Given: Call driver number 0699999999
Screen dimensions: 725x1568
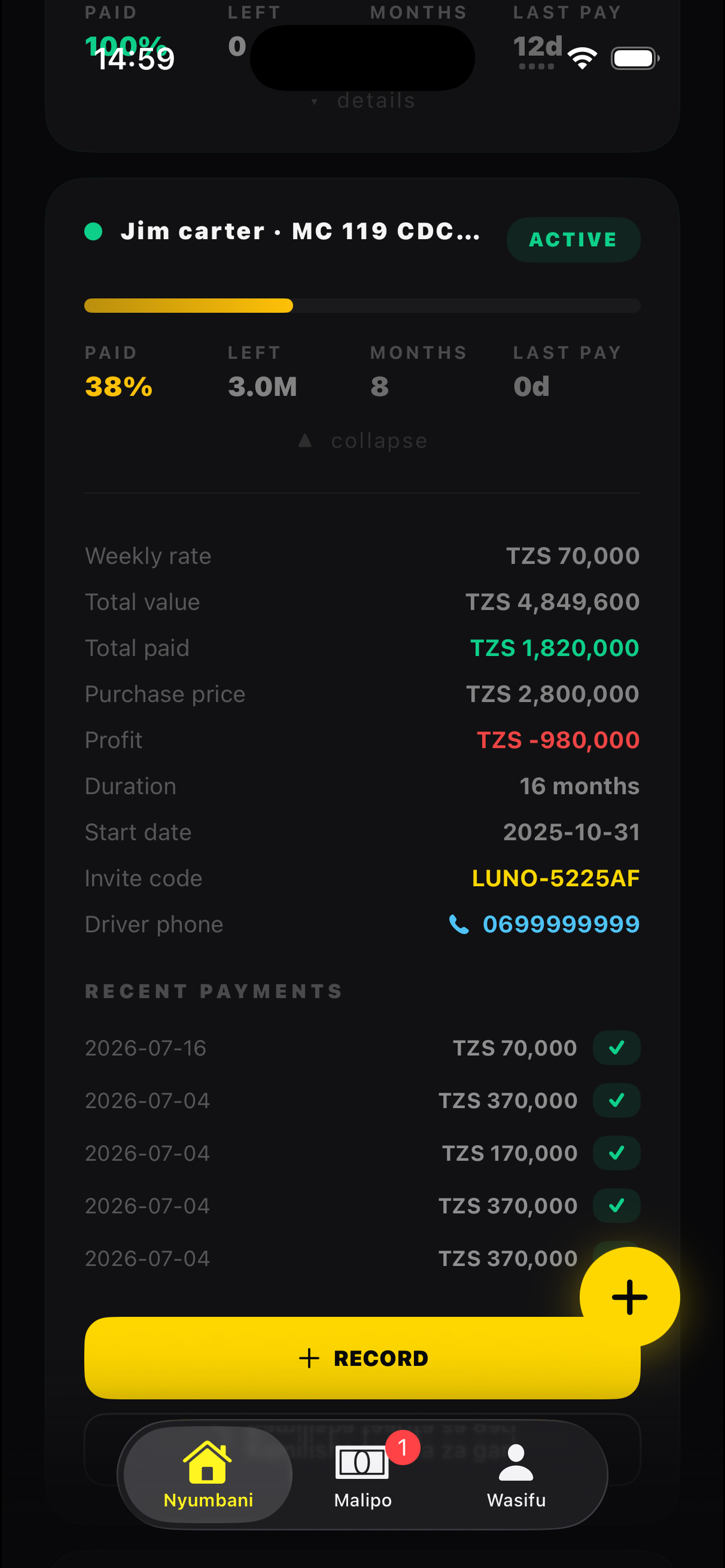Looking at the screenshot, I should point(561,924).
